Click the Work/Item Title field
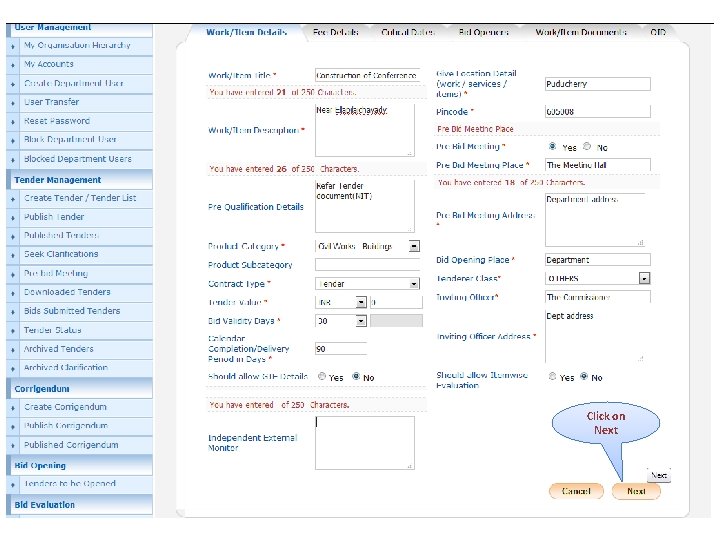The image size is (720, 540). [367, 75]
